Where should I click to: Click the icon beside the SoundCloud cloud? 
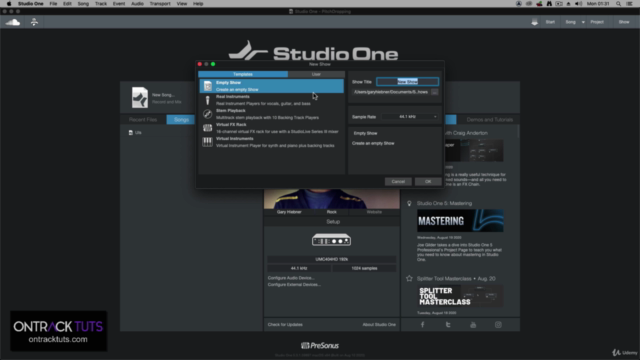click(34, 22)
